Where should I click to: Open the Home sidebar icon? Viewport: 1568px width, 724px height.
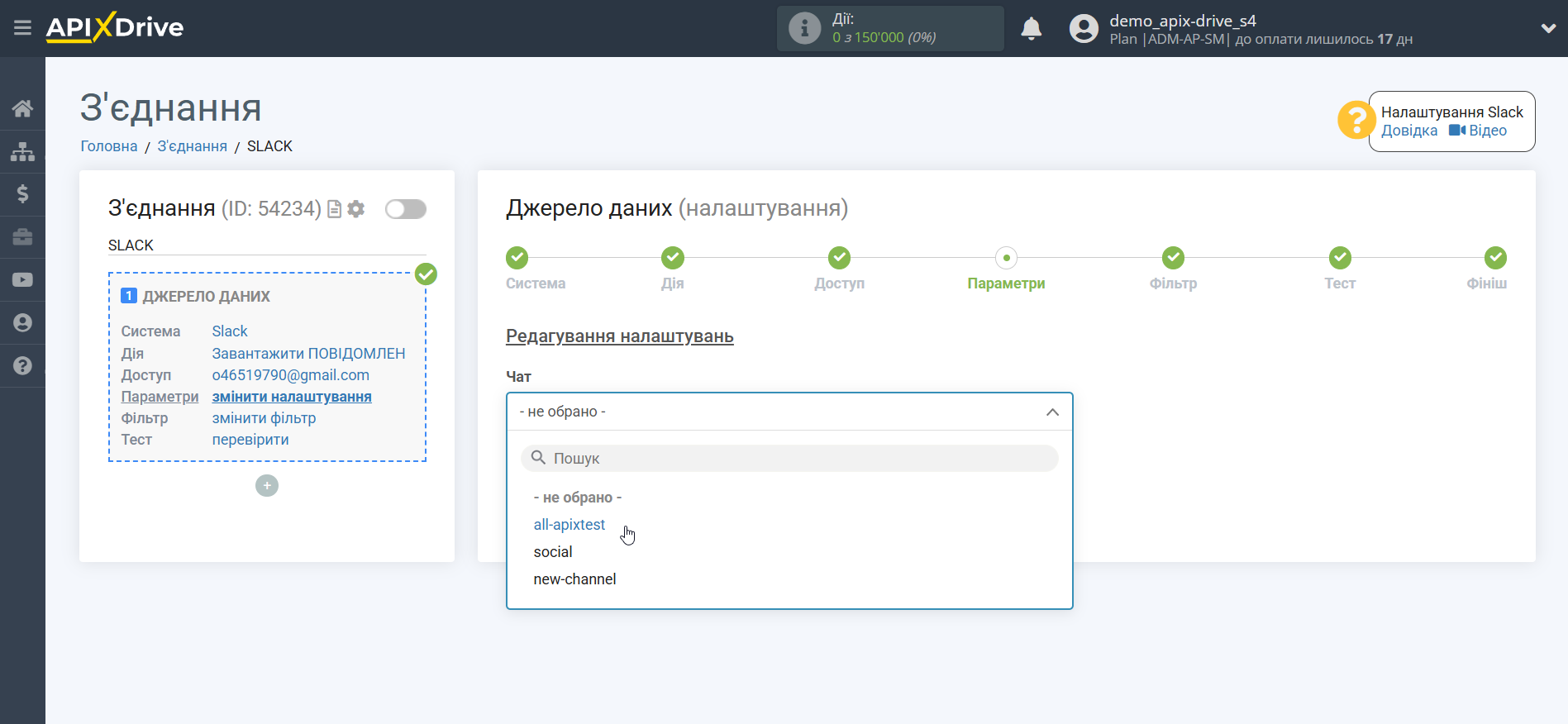pos(22,108)
